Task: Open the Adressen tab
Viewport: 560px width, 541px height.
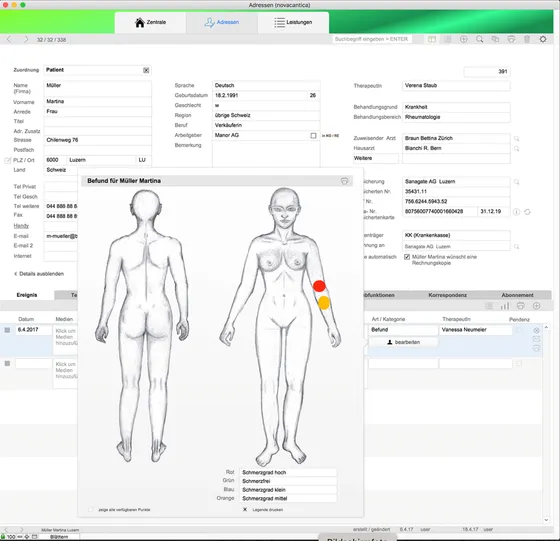Action: click(x=222, y=22)
